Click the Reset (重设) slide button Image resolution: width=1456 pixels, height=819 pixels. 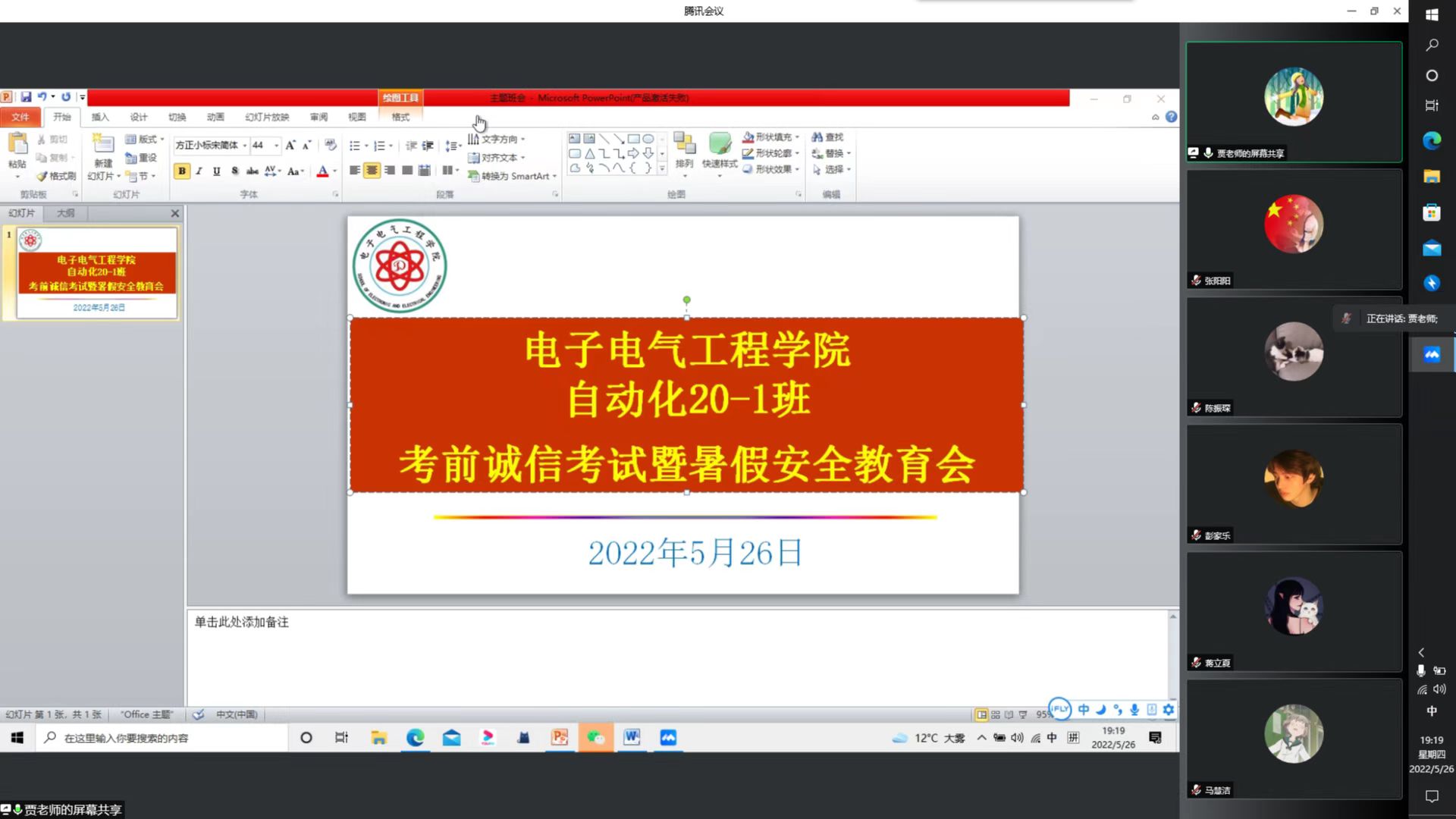coord(141,158)
